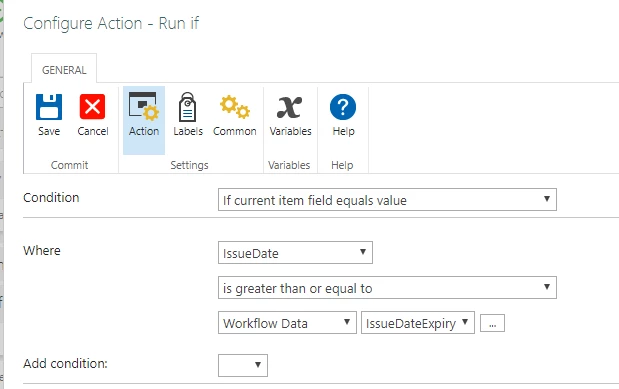
Task: Open the IssueDate field dropdown
Action: (x=295, y=253)
